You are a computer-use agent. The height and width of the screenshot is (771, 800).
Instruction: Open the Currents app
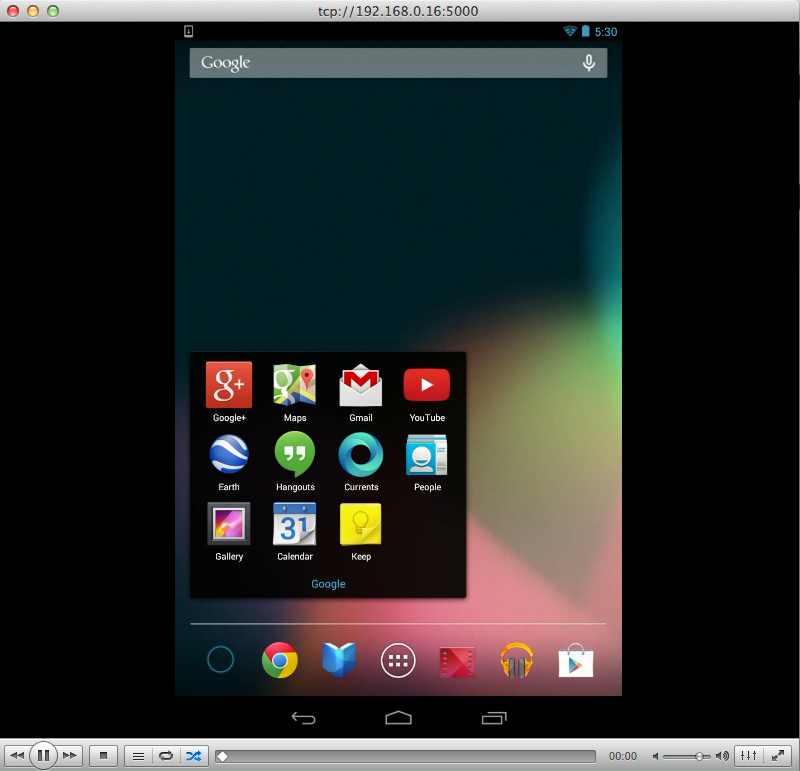pyautogui.click(x=360, y=454)
